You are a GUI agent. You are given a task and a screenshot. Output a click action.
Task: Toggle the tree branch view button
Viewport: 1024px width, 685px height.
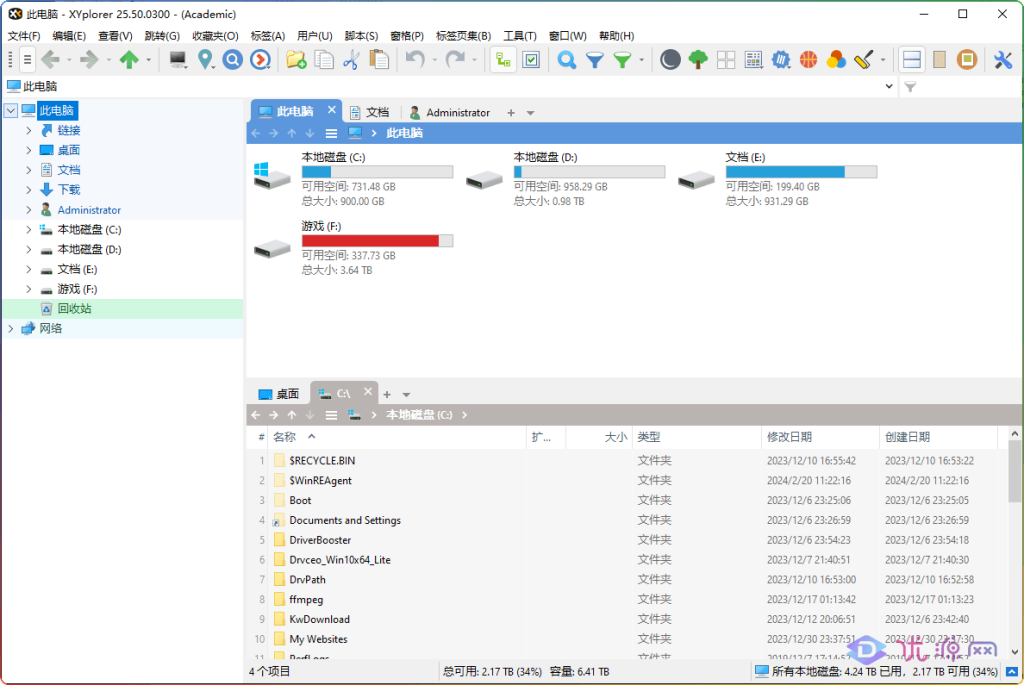503,60
